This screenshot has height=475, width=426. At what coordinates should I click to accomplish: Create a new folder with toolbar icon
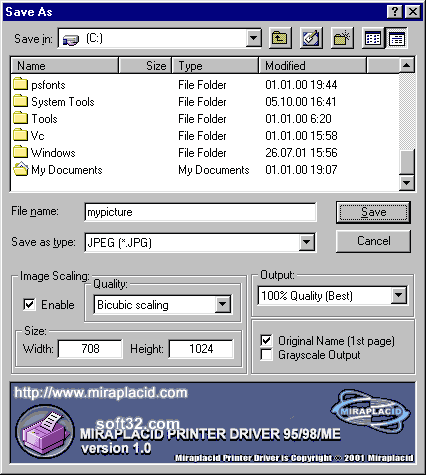(x=342, y=39)
